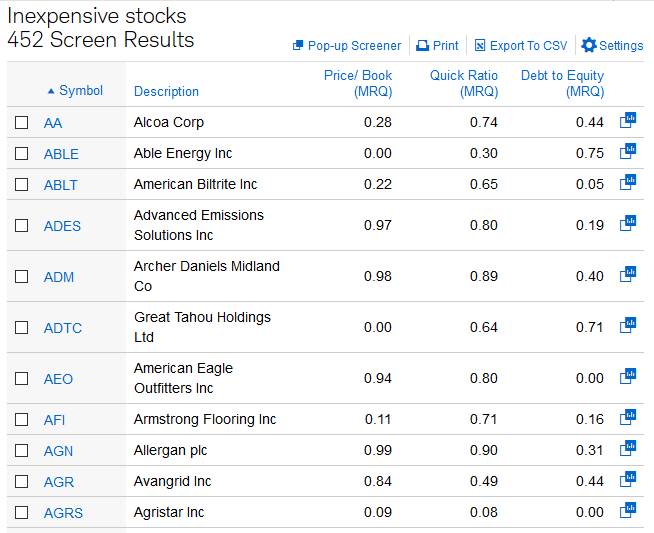Click the Print link

pos(445,45)
